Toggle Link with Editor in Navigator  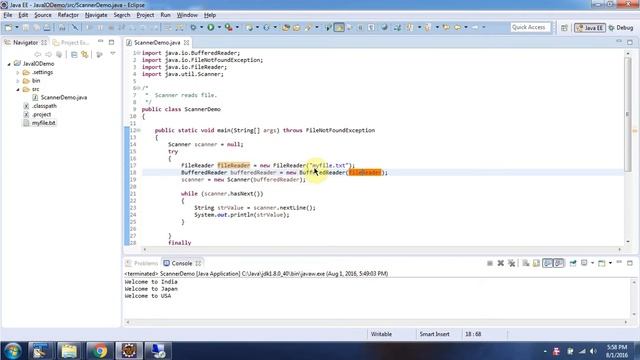coord(85,54)
